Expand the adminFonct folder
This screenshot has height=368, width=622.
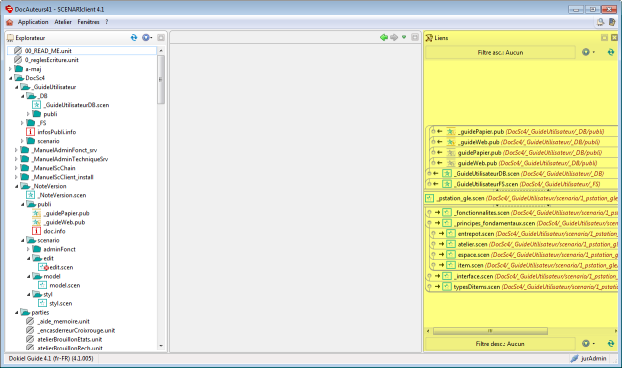pos(29,249)
